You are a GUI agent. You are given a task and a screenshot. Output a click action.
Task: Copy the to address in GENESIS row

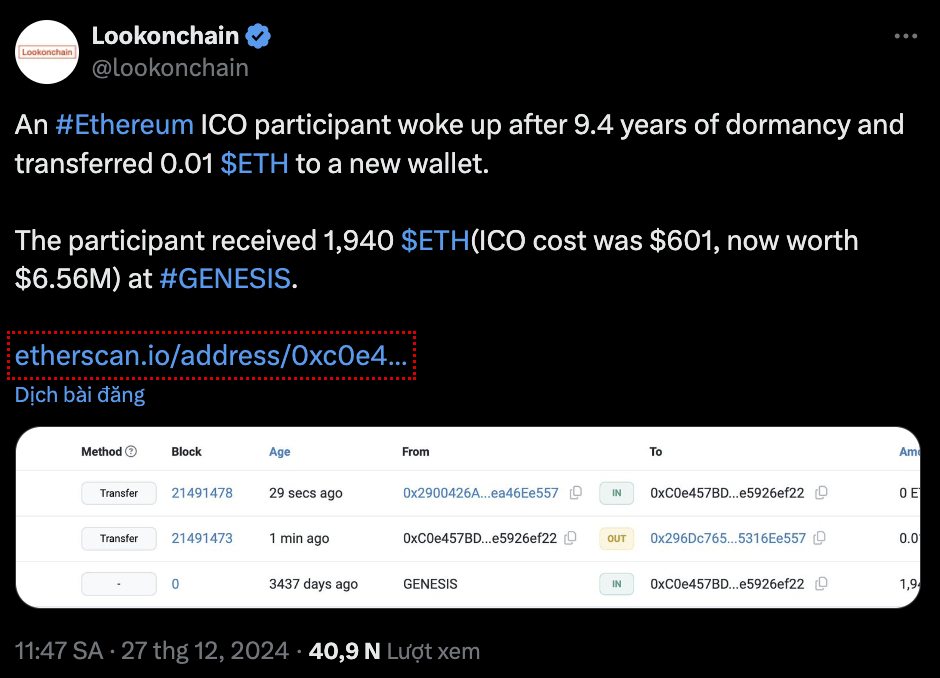pyautogui.click(x=821, y=583)
